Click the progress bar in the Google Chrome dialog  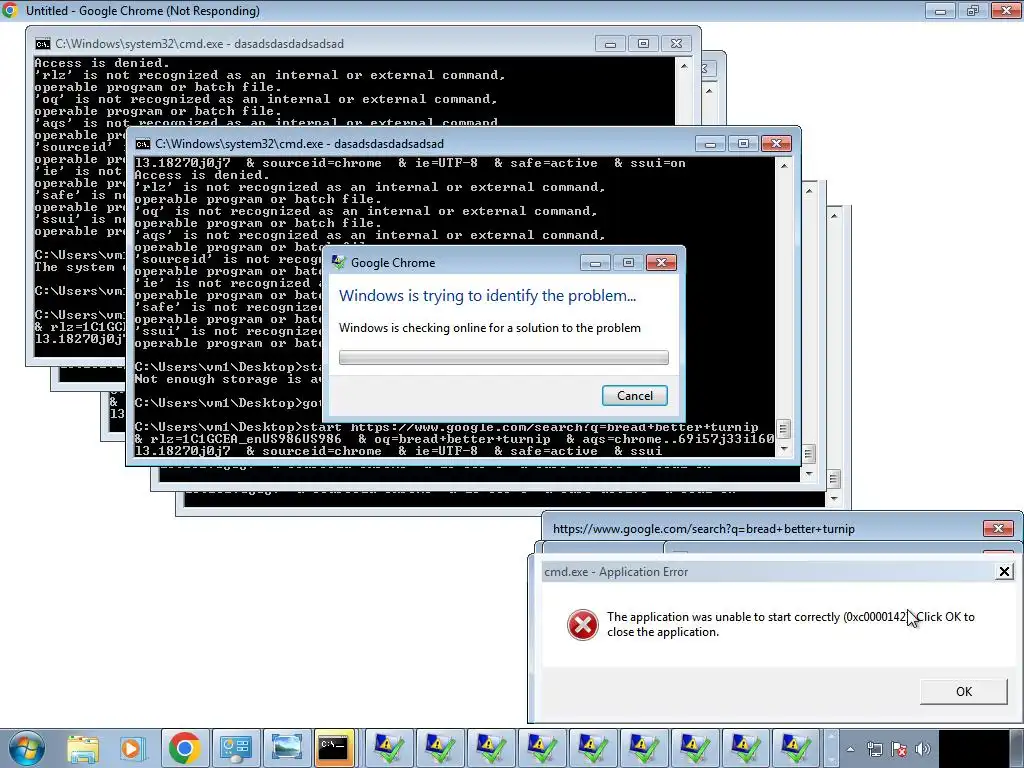[504, 357]
